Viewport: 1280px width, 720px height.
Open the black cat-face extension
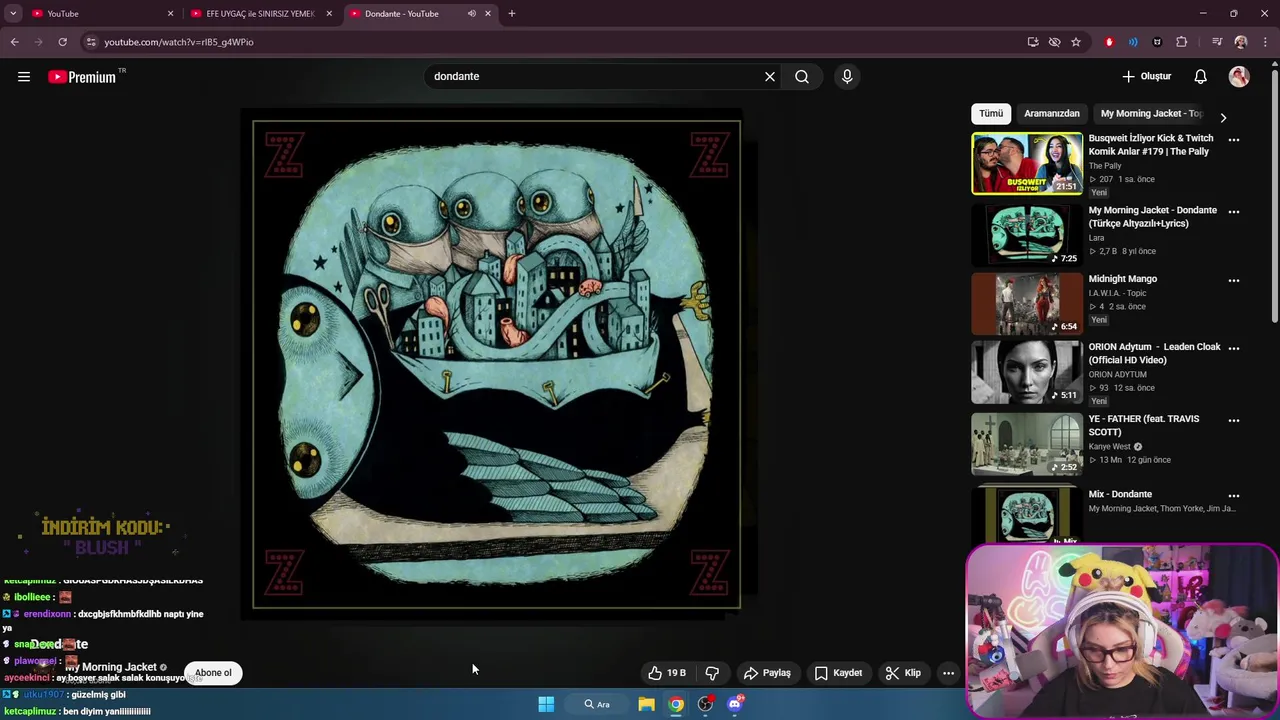tap(1157, 42)
